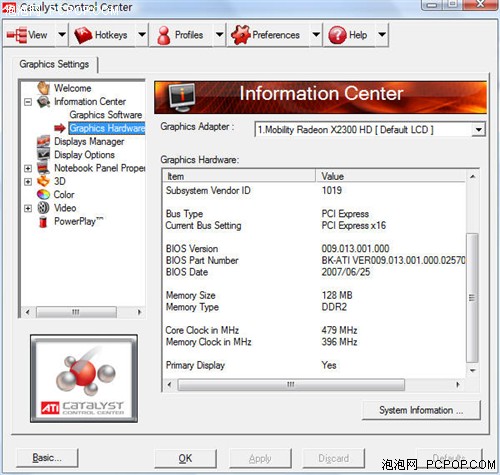Image resolution: width=500 pixels, height=475 pixels.
Task: Click the Display Options icon
Action: click(x=43, y=154)
